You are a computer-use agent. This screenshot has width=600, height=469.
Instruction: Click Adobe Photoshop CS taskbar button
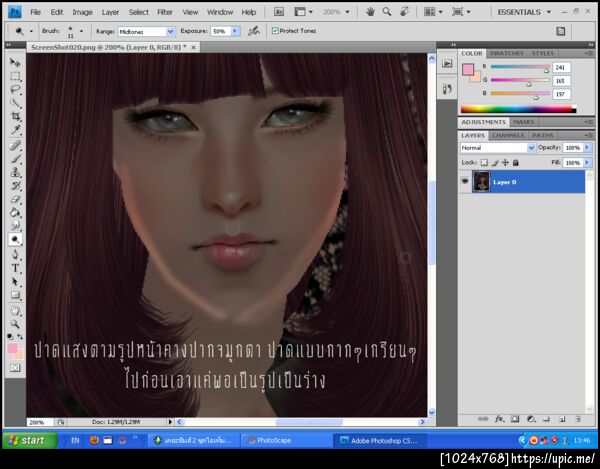(x=379, y=441)
